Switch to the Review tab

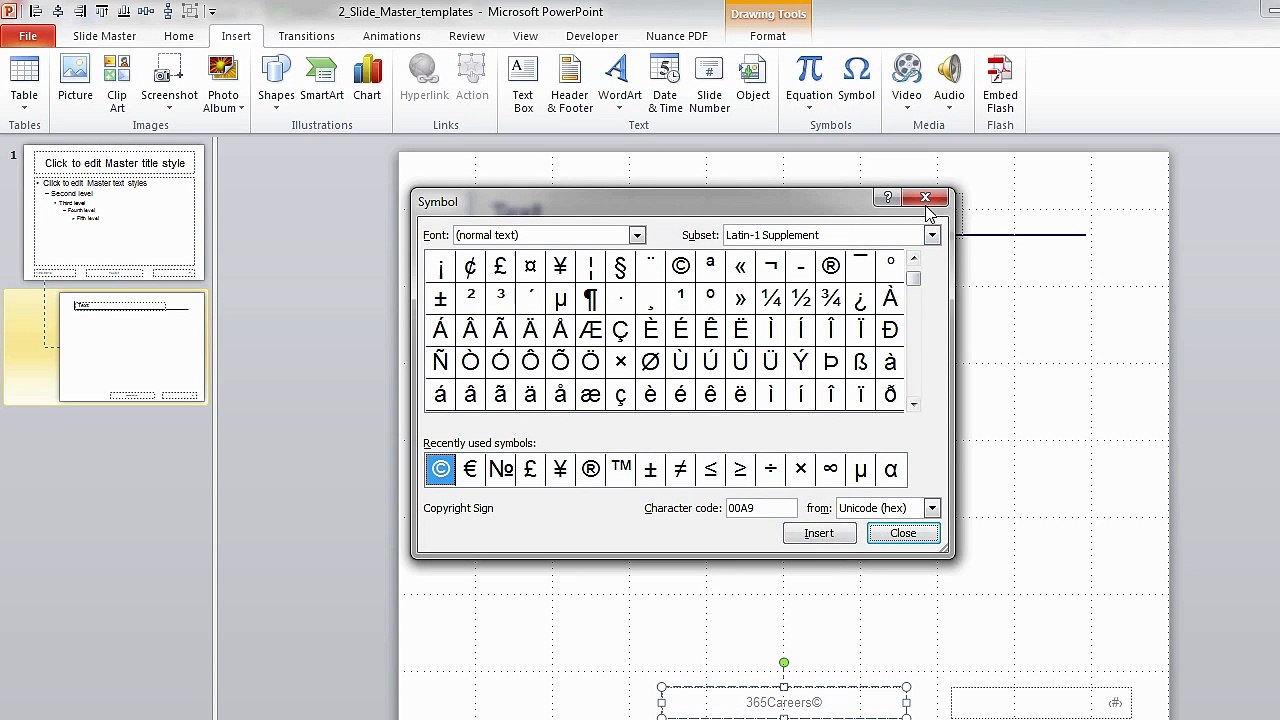[x=467, y=36]
